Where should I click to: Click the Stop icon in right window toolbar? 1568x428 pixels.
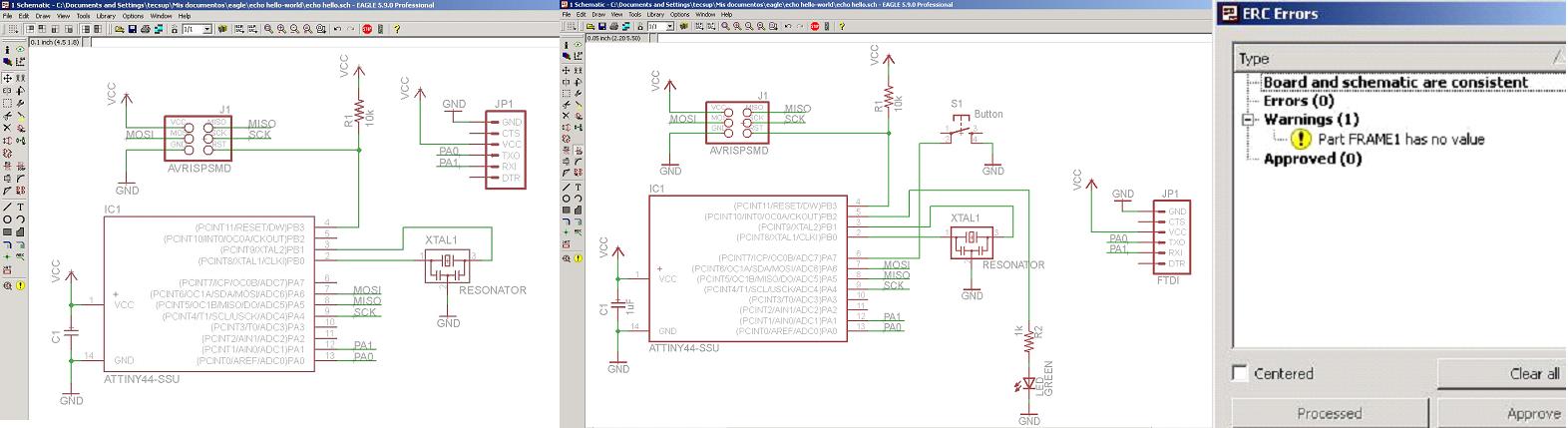(x=815, y=26)
